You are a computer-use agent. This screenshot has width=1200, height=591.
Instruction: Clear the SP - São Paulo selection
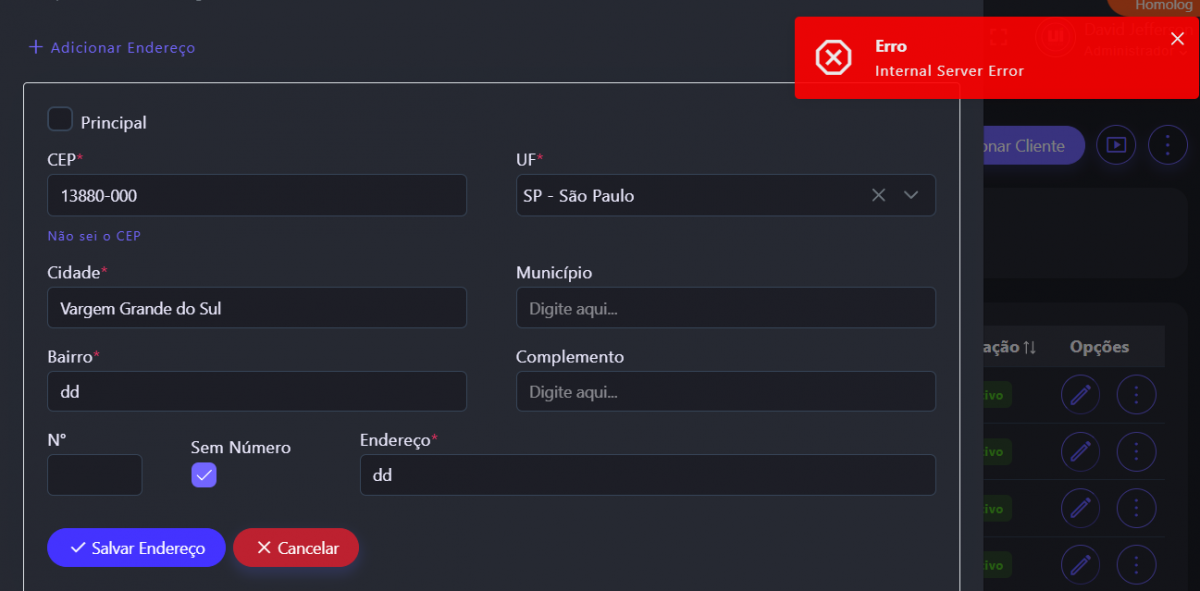click(x=878, y=195)
